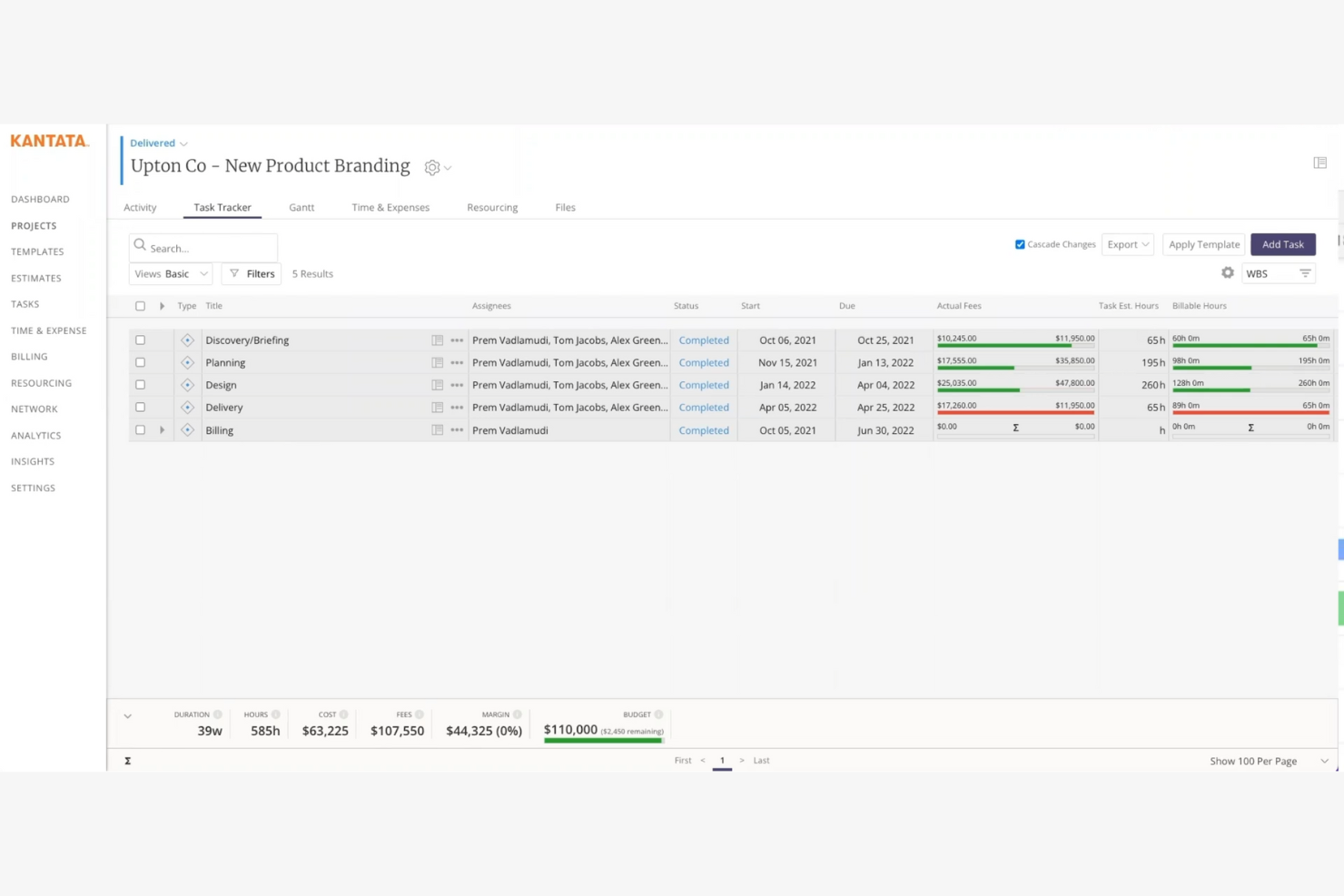Click the Apply Template button

(1203, 244)
